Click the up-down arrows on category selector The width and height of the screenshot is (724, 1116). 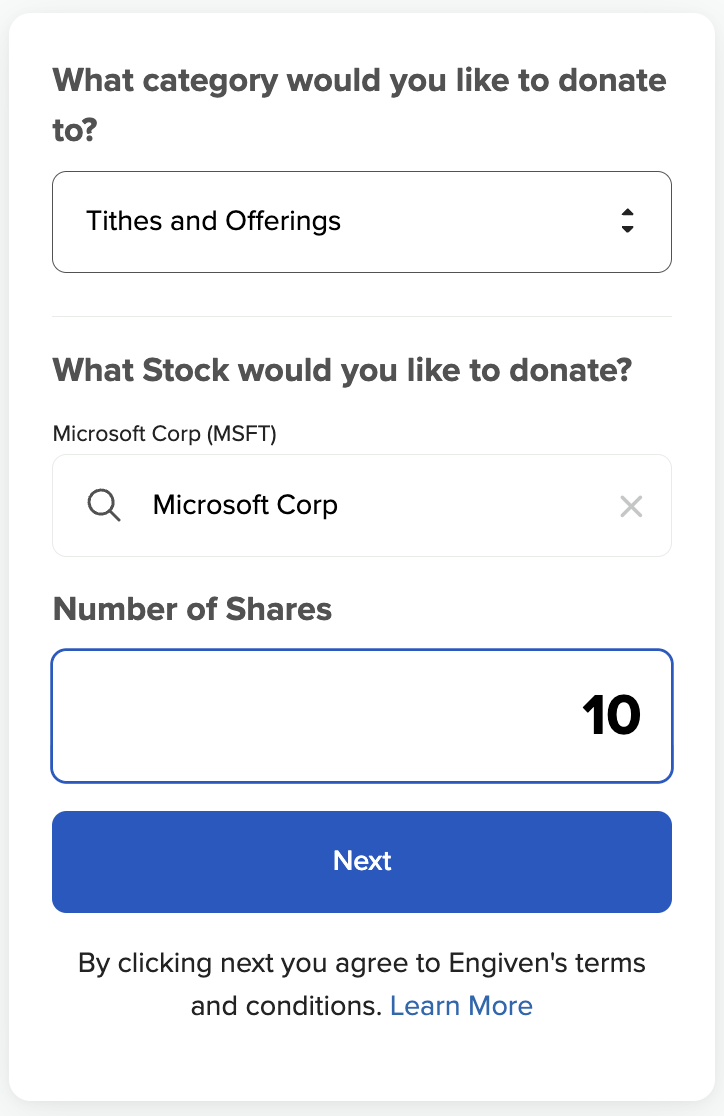[x=627, y=221]
